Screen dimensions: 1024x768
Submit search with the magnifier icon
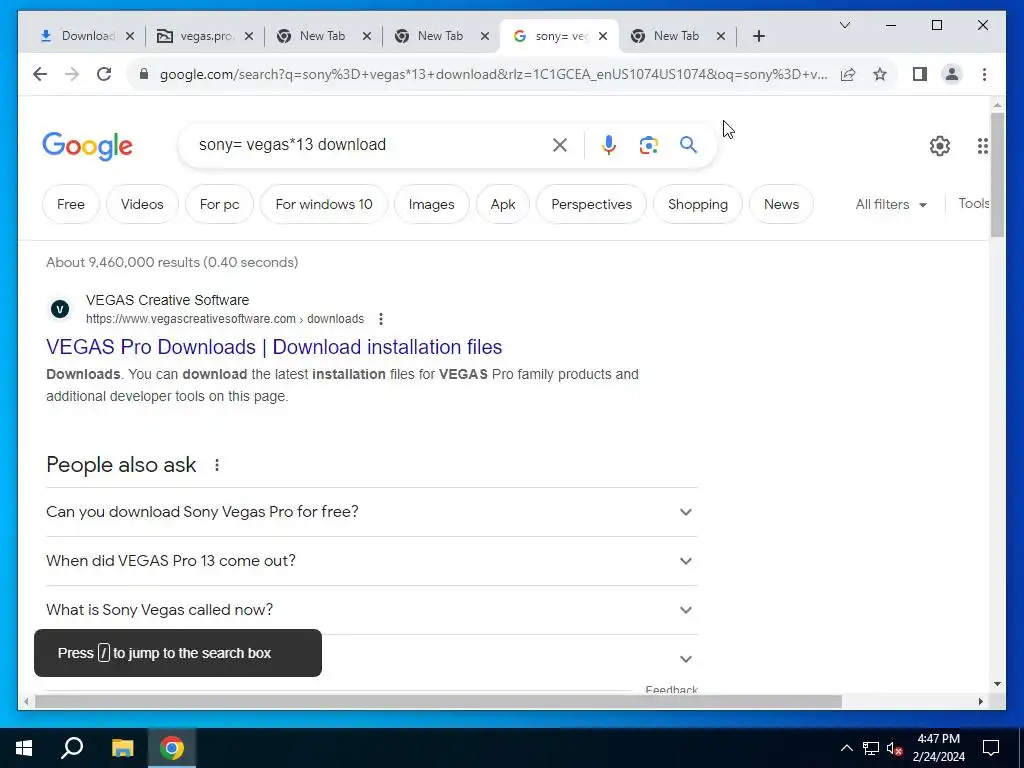pos(688,145)
